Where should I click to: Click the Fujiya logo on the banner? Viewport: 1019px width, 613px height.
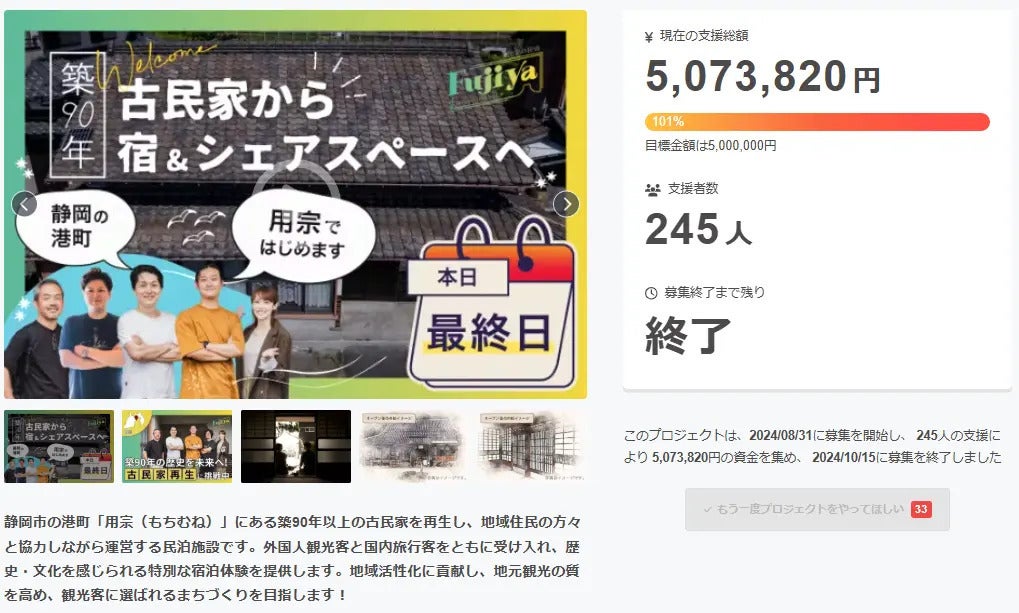pyautogui.click(x=494, y=79)
